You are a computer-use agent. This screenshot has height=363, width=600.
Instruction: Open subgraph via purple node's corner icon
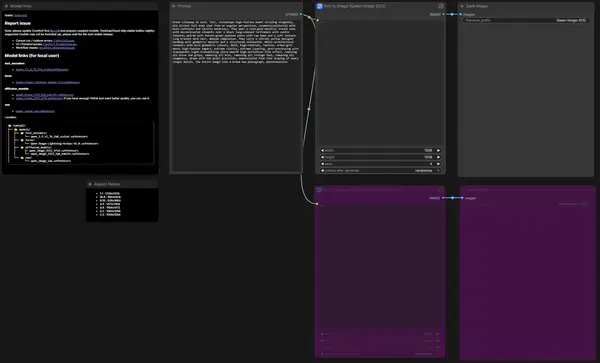(441, 190)
